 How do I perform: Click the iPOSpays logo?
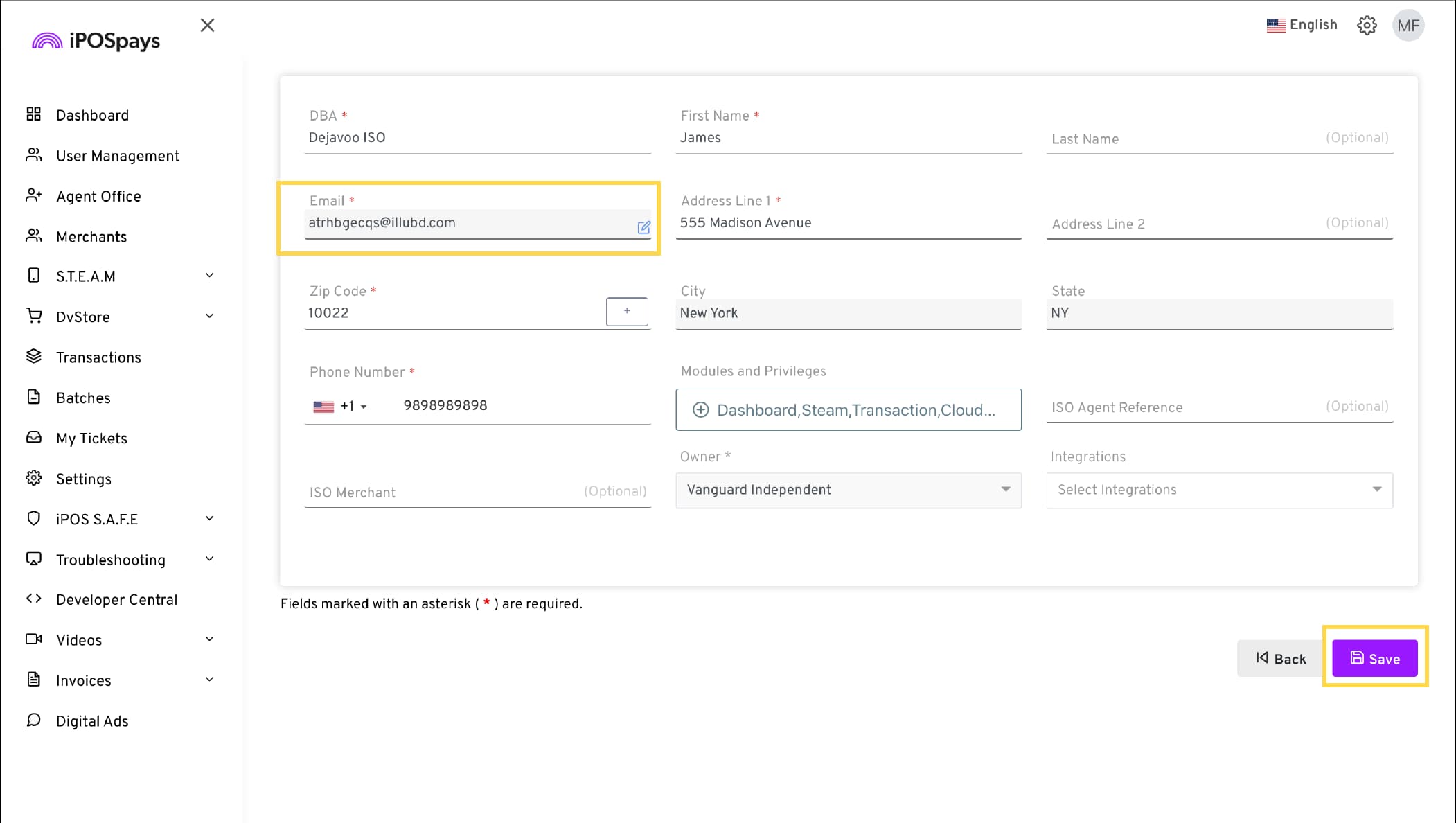tap(96, 41)
